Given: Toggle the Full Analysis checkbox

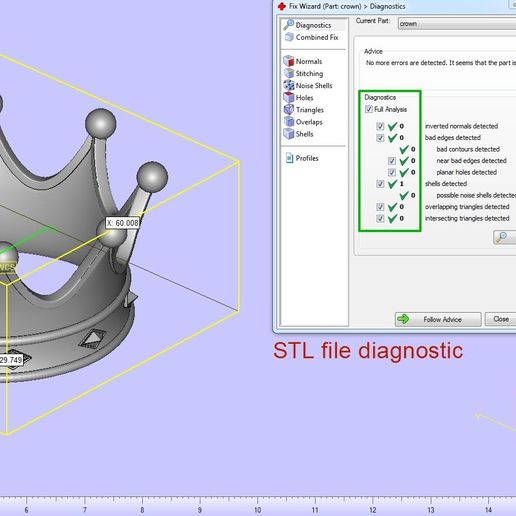Looking at the screenshot, I should [x=369, y=109].
